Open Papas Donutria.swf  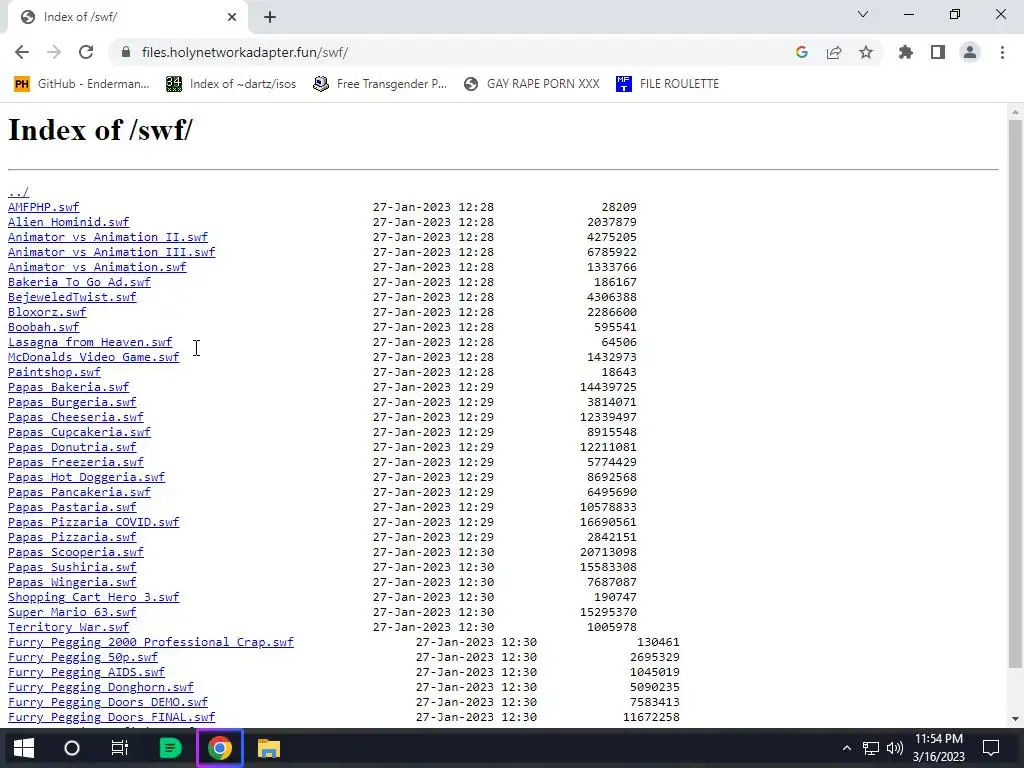click(72, 447)
